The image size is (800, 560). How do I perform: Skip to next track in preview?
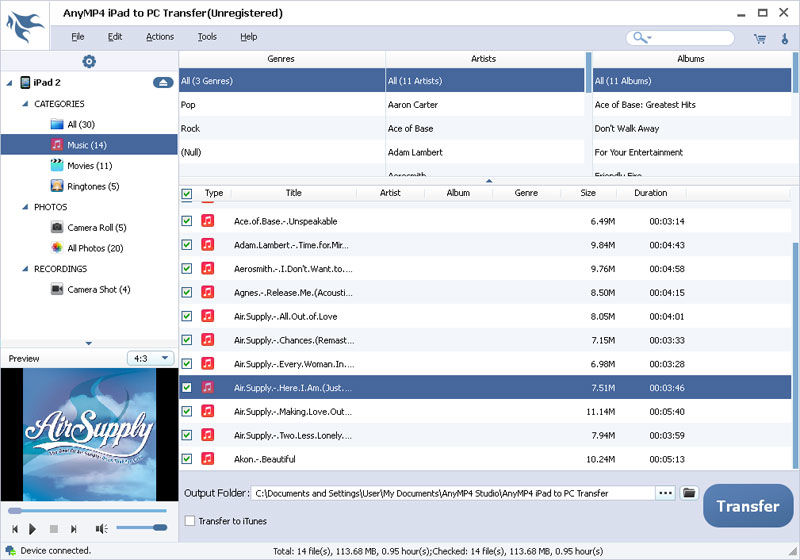(73, 529)
